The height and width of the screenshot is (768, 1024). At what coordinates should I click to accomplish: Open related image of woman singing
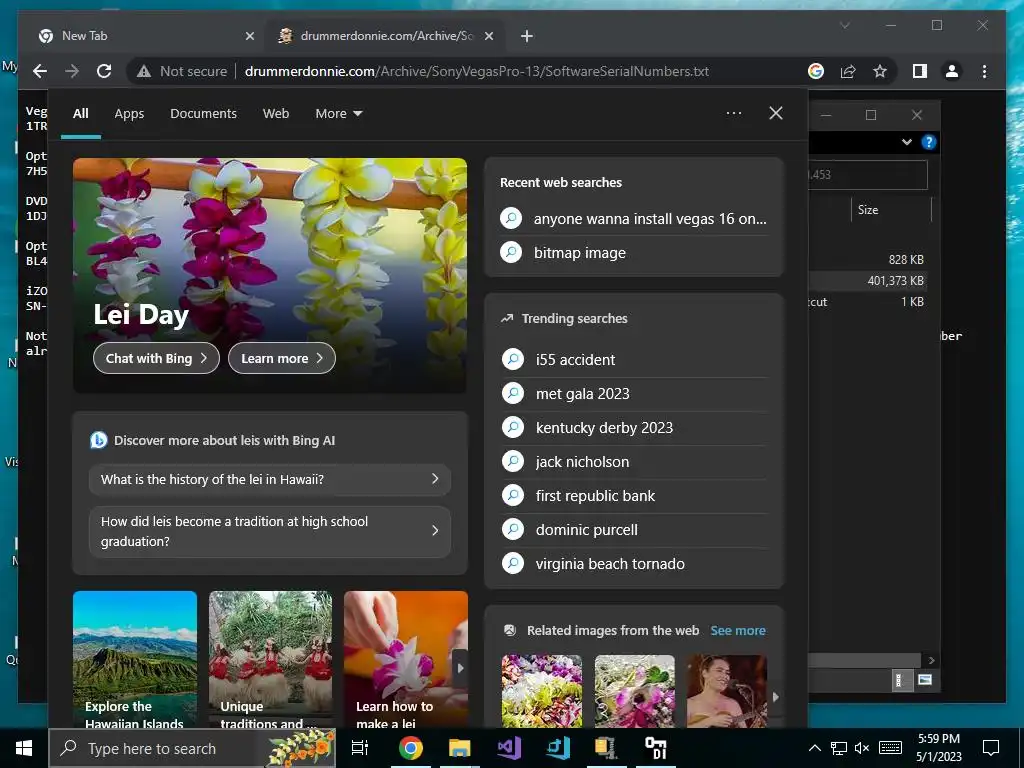click(727, 691)
